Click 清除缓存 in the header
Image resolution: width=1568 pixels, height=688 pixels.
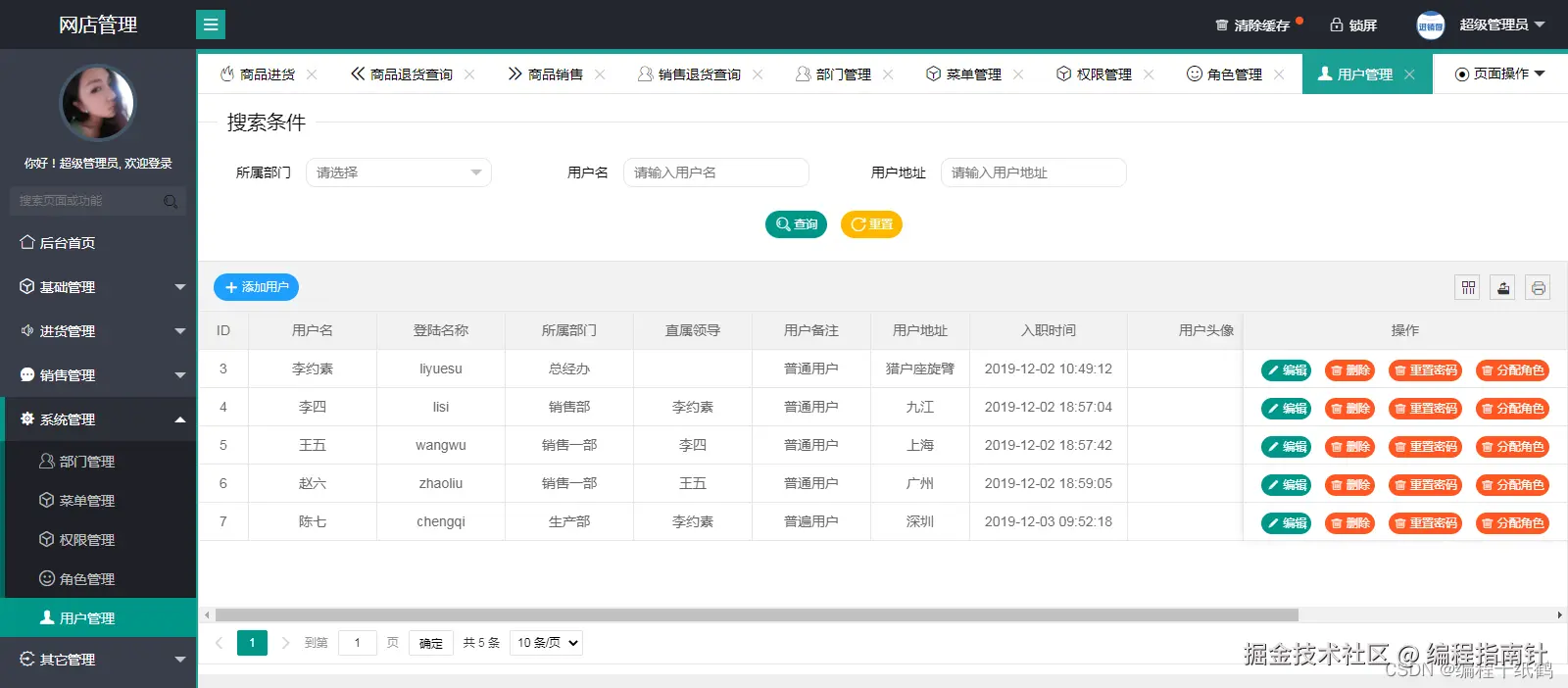click(1253, 25)
